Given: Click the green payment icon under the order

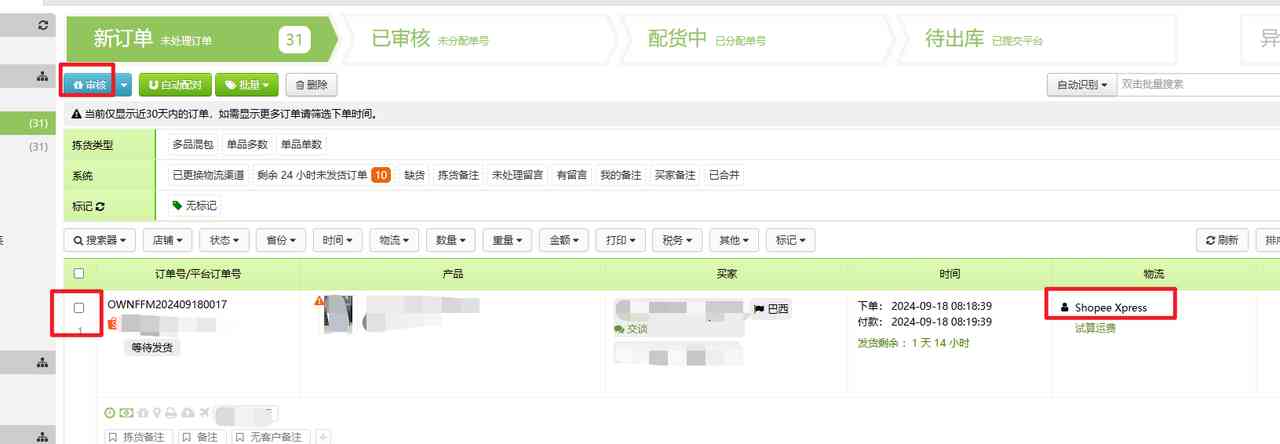Looking at the screenshot, I should tap(125, 412).
